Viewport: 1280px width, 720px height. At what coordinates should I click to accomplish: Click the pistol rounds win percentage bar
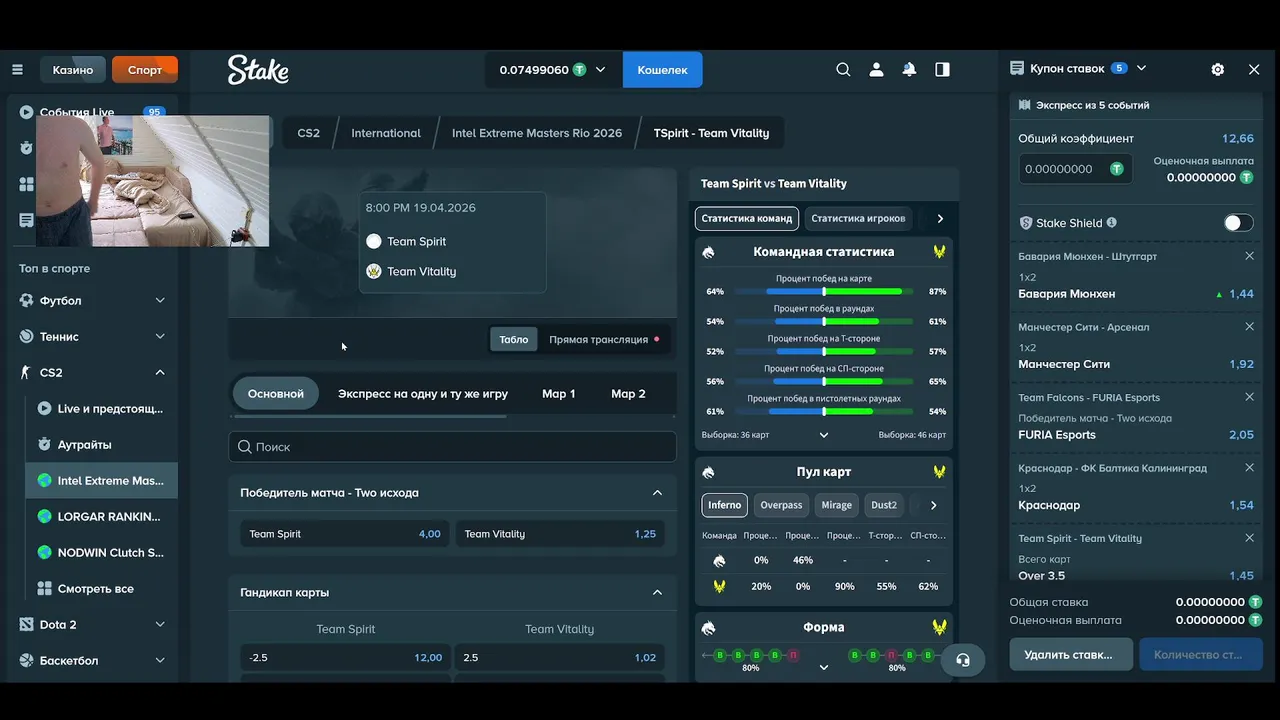click(x=824, y=411)
